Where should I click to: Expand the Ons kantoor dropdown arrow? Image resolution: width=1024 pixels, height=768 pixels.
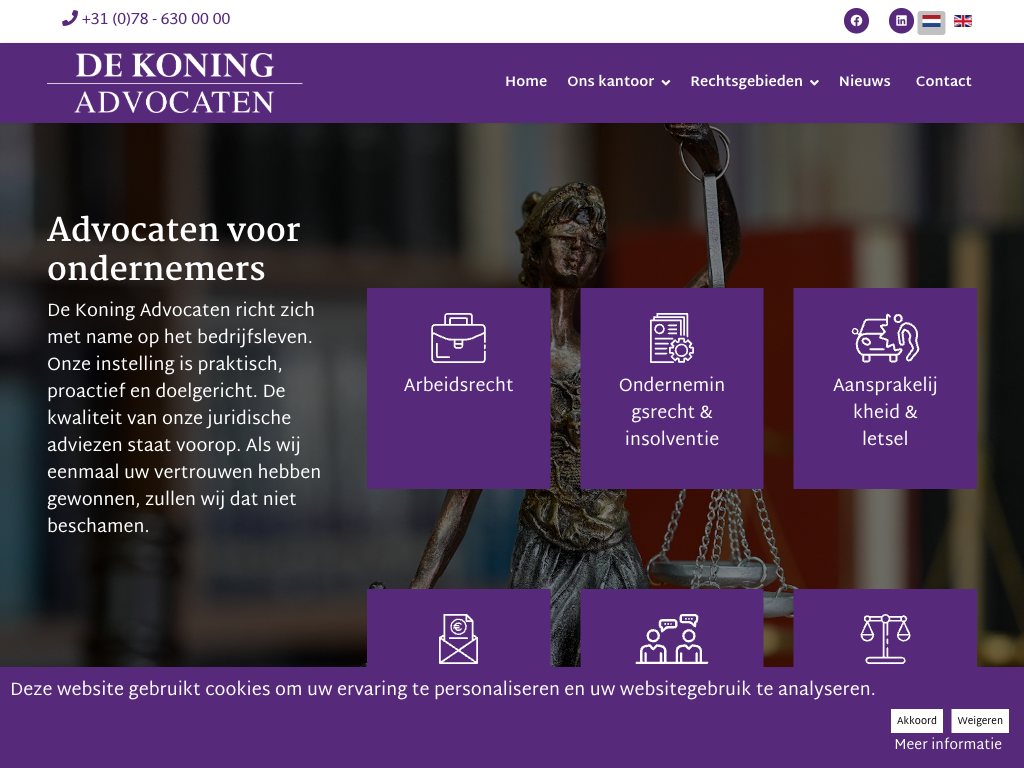(x=665, y=82)
